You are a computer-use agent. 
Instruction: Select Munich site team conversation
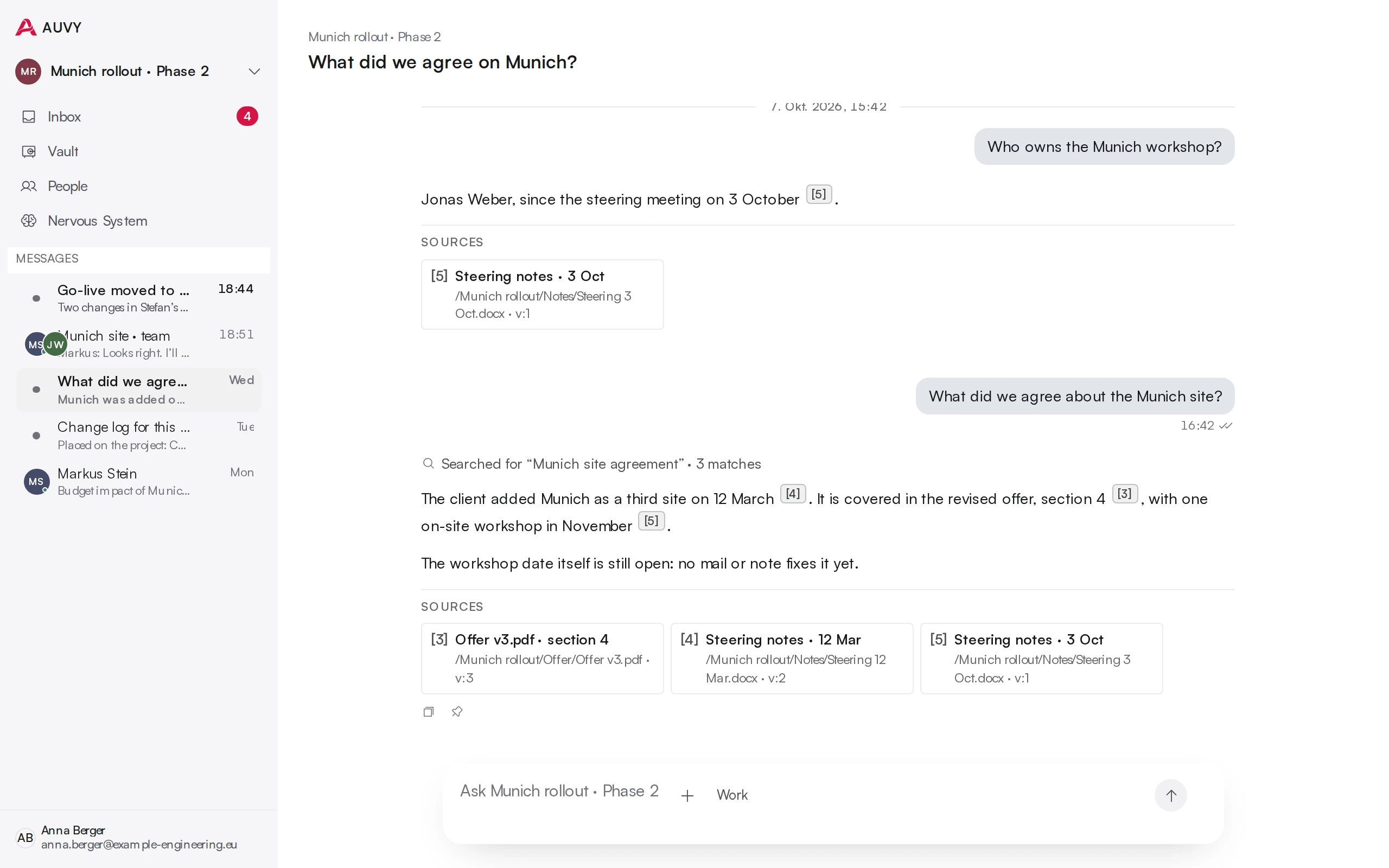138,344
